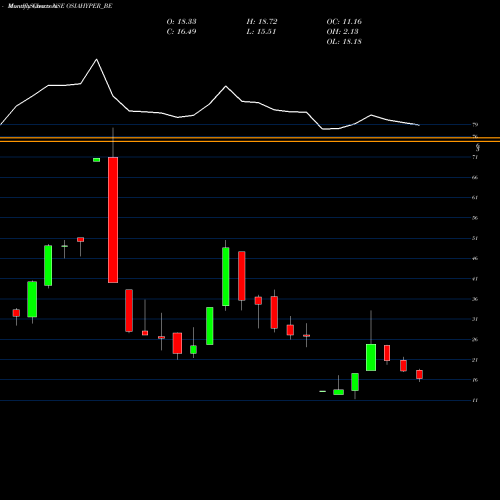Click the tallest red candlestick body
The width and height of the screenshot is (500, 500).
click(x=113, y=220)
